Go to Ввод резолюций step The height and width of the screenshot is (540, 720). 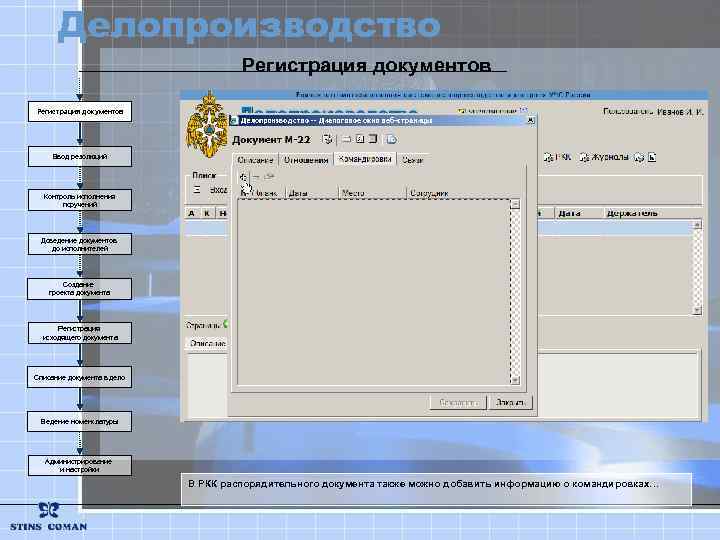click(80, 157)
